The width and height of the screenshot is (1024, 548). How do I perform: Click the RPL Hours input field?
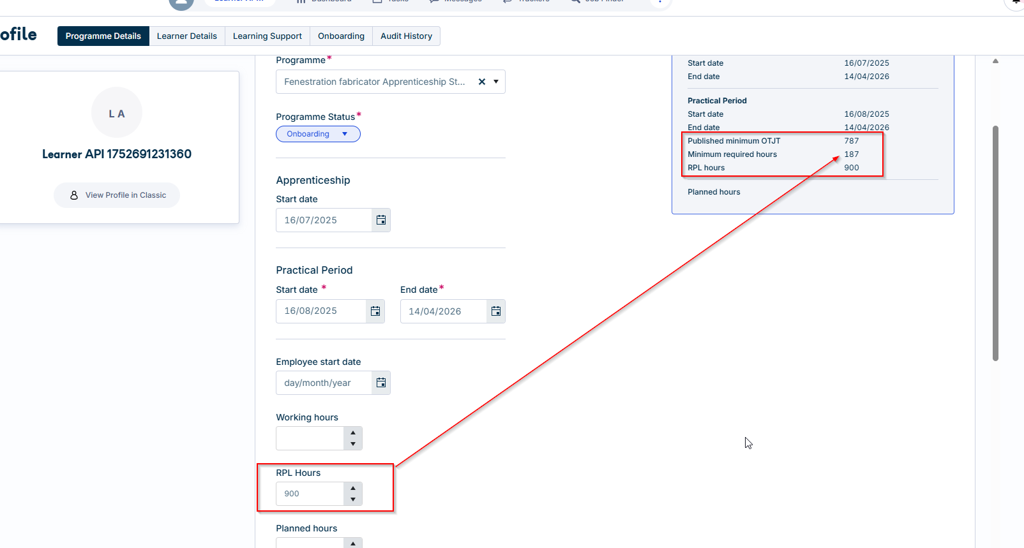pyautogui.click(x=310, y=494)
